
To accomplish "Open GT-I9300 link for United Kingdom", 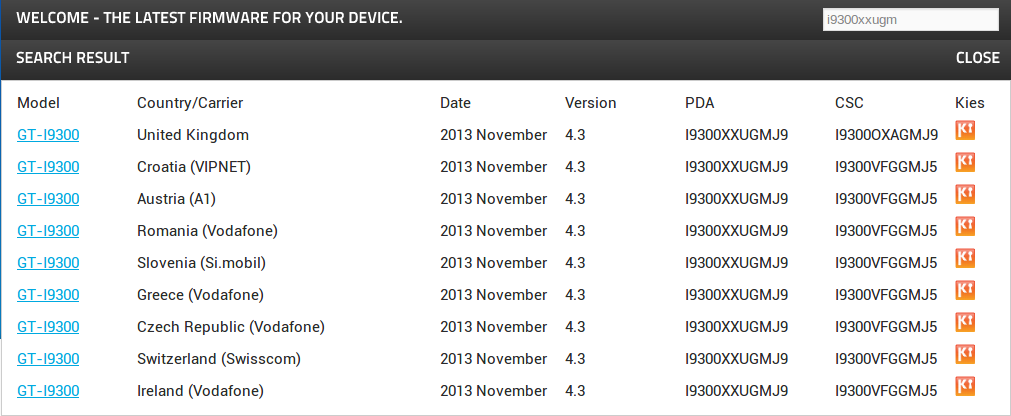I will 48,135.
